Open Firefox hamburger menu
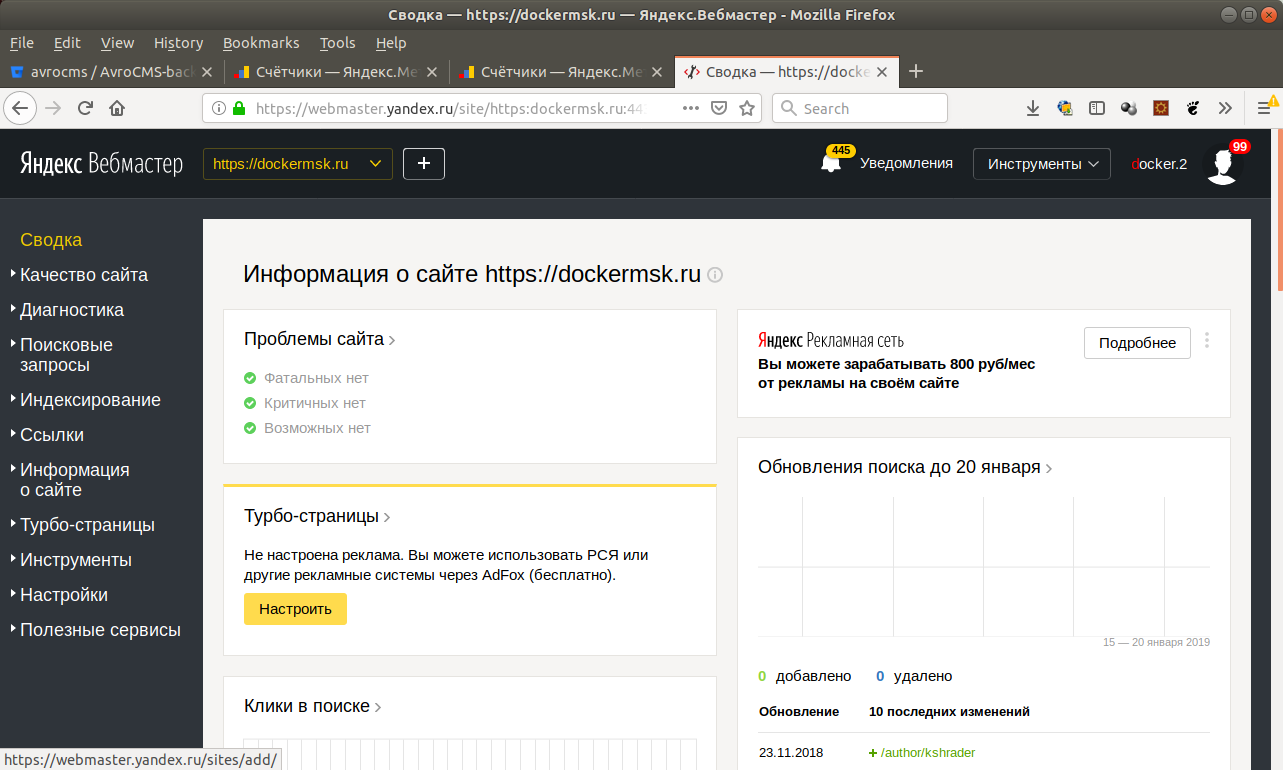Viewport: 1283px width, 770px height. pos(1265,108)
